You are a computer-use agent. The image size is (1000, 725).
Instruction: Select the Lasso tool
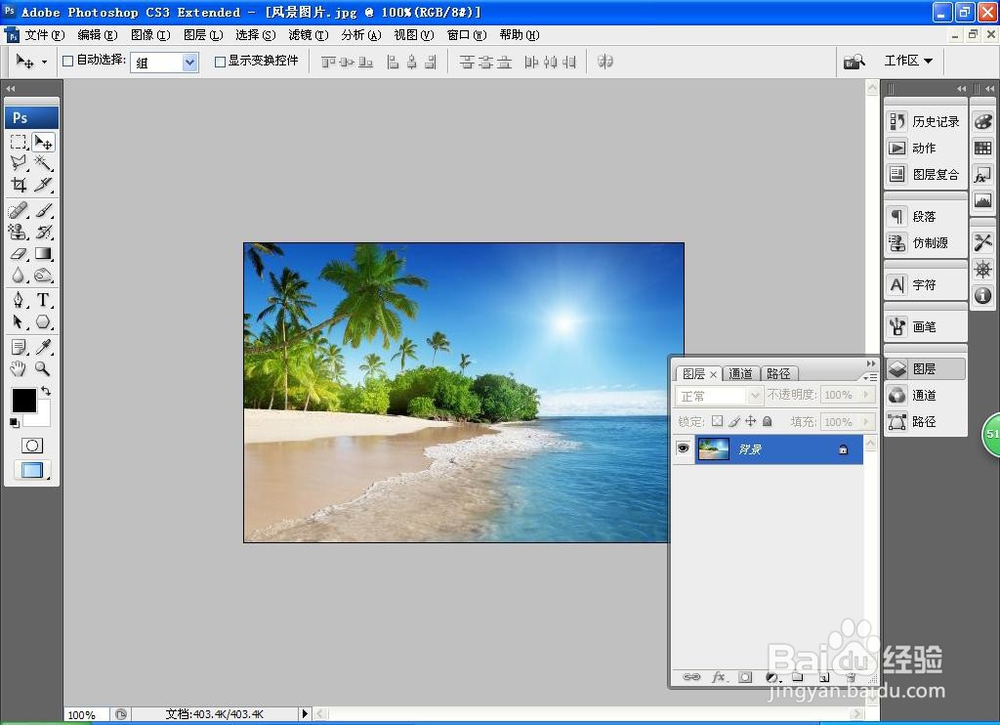point(18,163)
